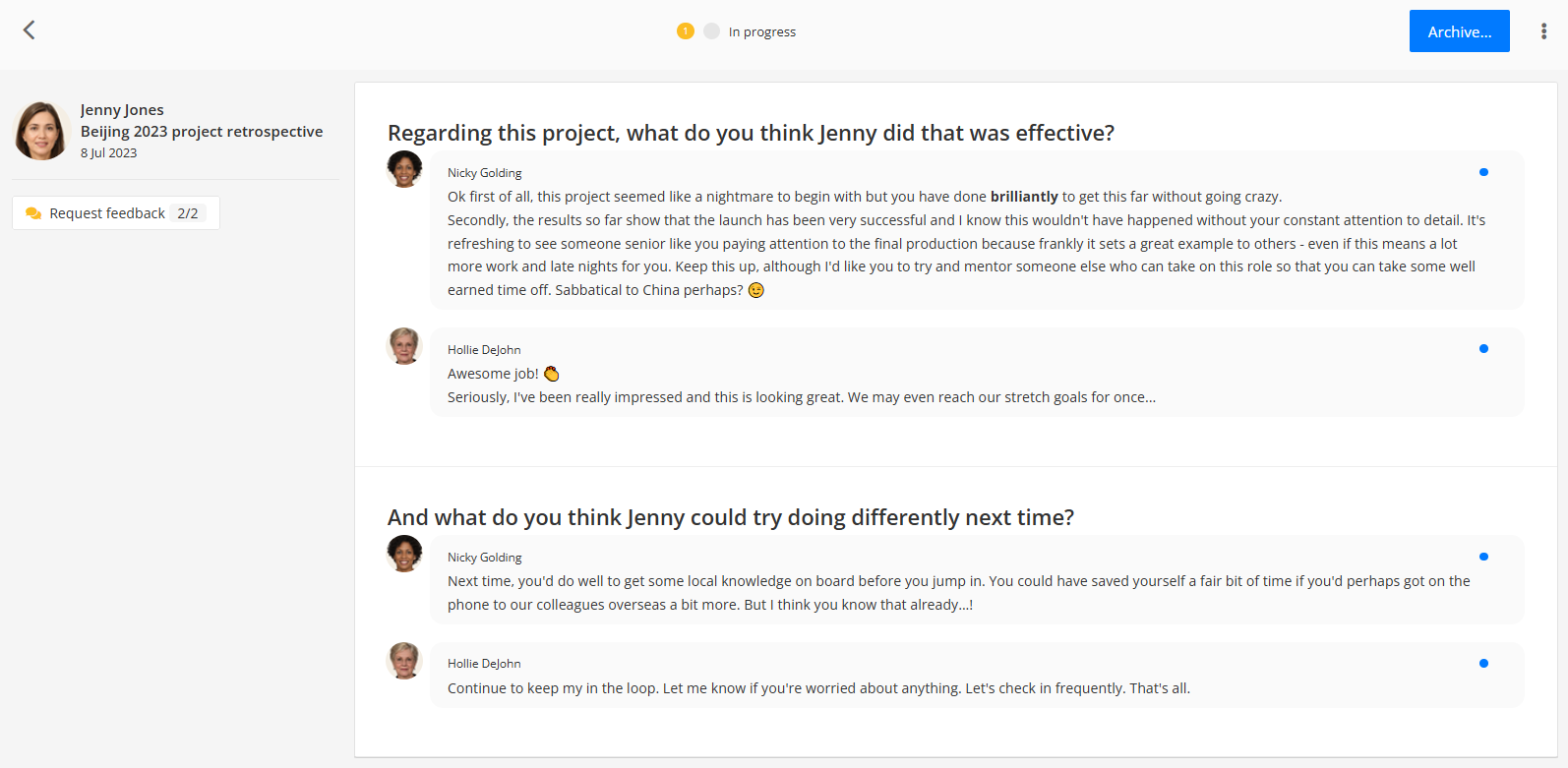Click Nicky Golding's name on first comment

484,173
